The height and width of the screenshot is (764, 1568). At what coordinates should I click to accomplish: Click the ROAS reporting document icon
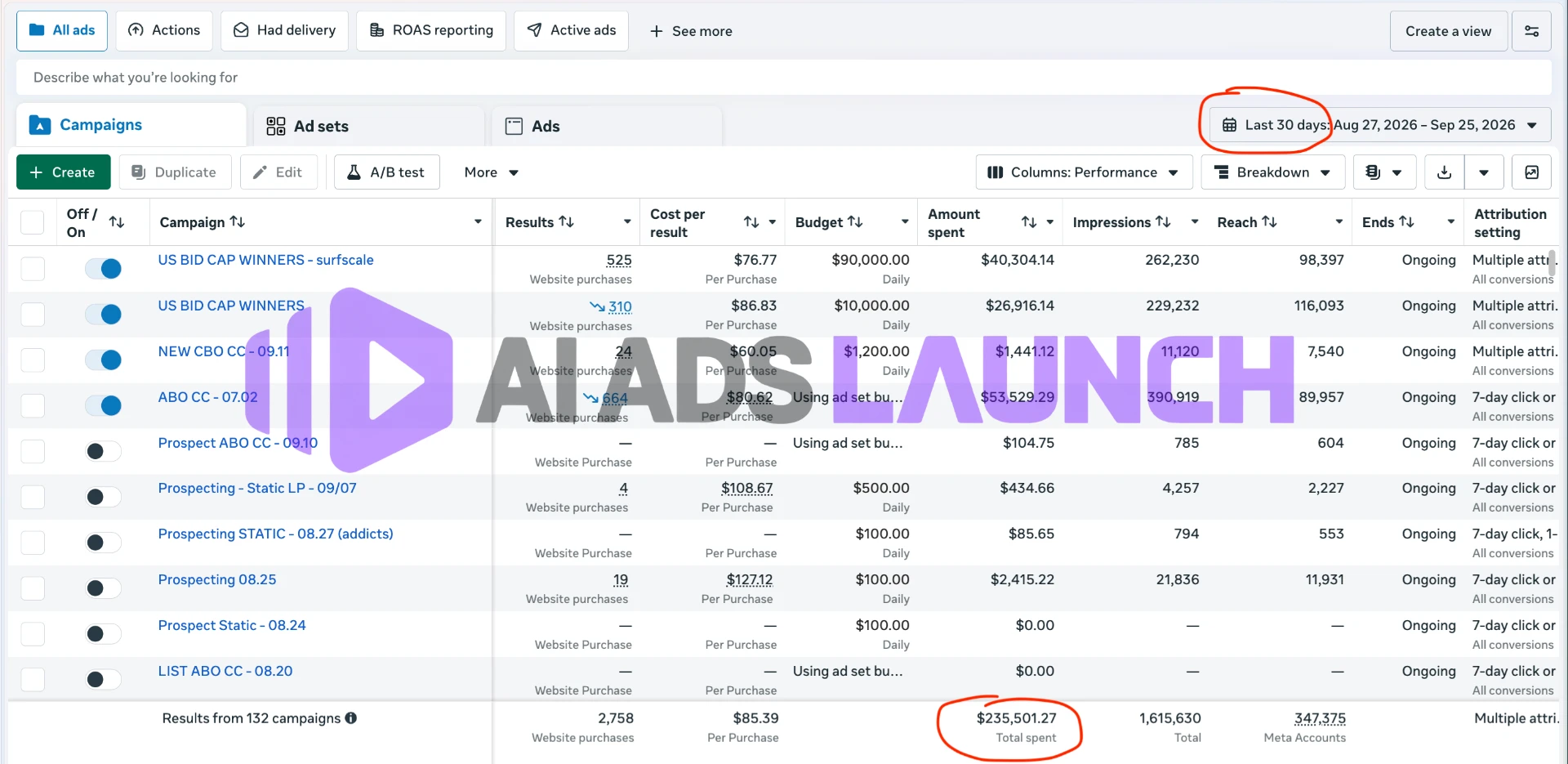coord(376,30)
